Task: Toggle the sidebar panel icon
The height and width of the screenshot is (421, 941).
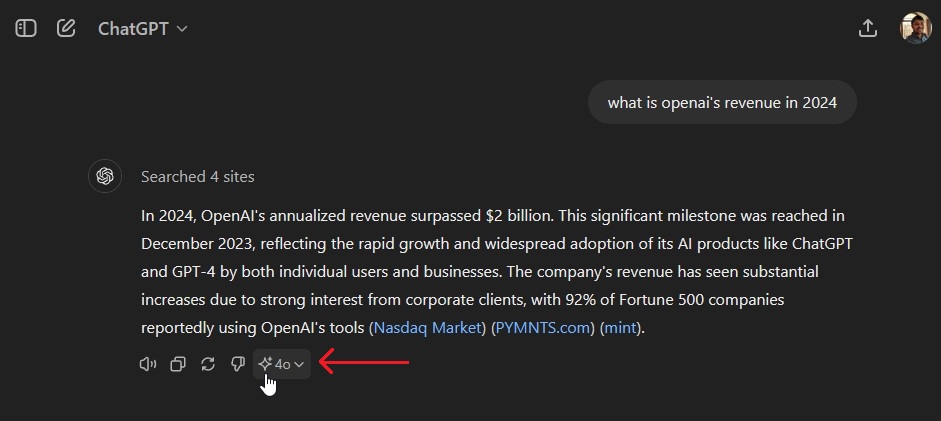Action: pos(26,28)
